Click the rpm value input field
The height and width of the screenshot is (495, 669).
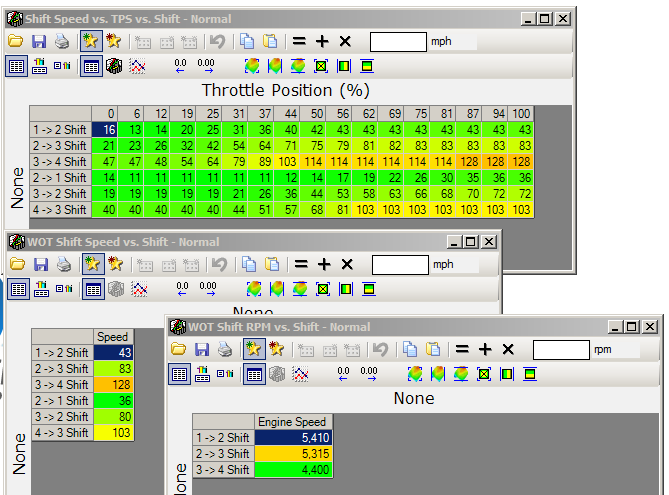(560, 349)
